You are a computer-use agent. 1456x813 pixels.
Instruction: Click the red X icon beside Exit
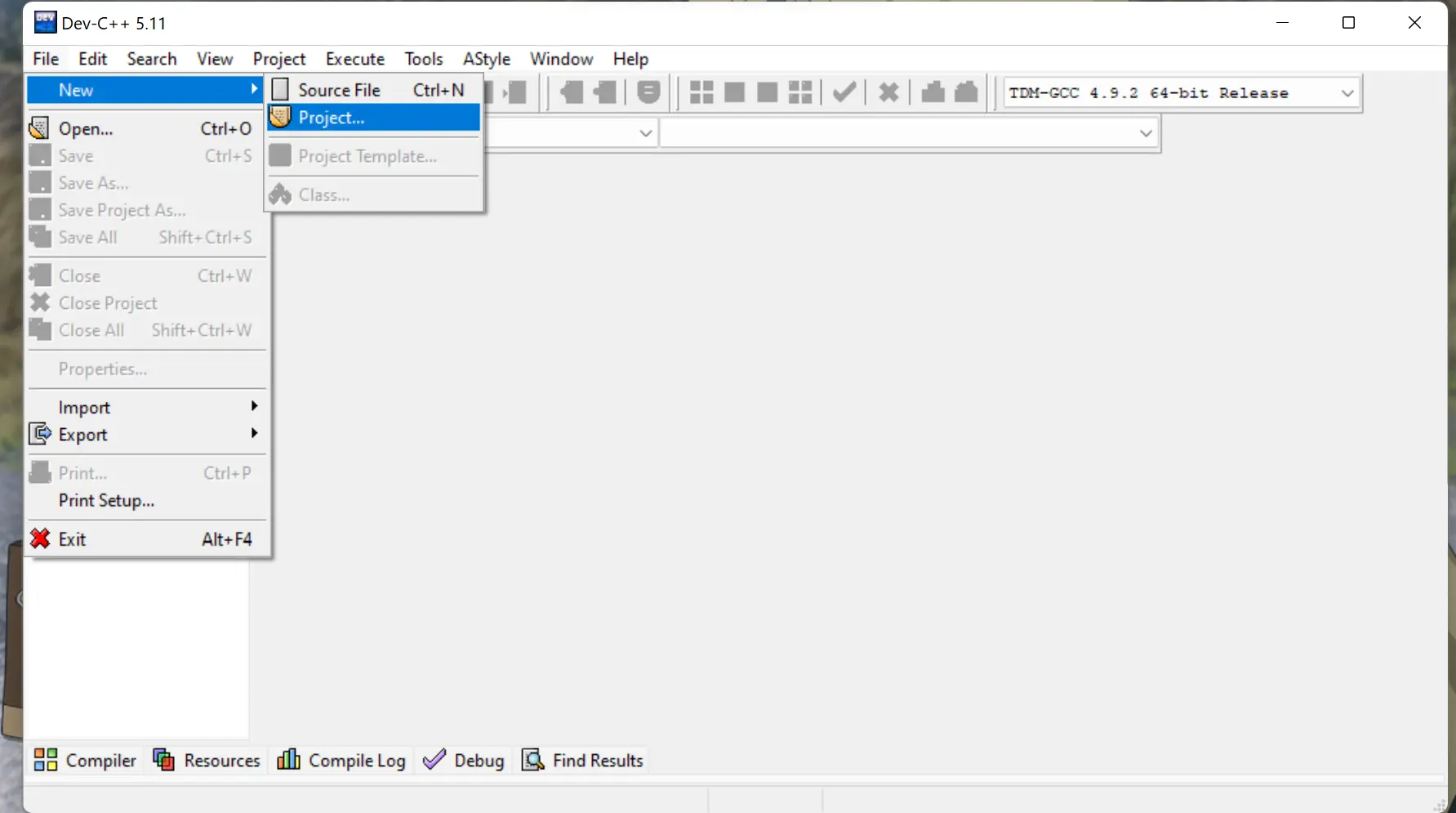40,538
